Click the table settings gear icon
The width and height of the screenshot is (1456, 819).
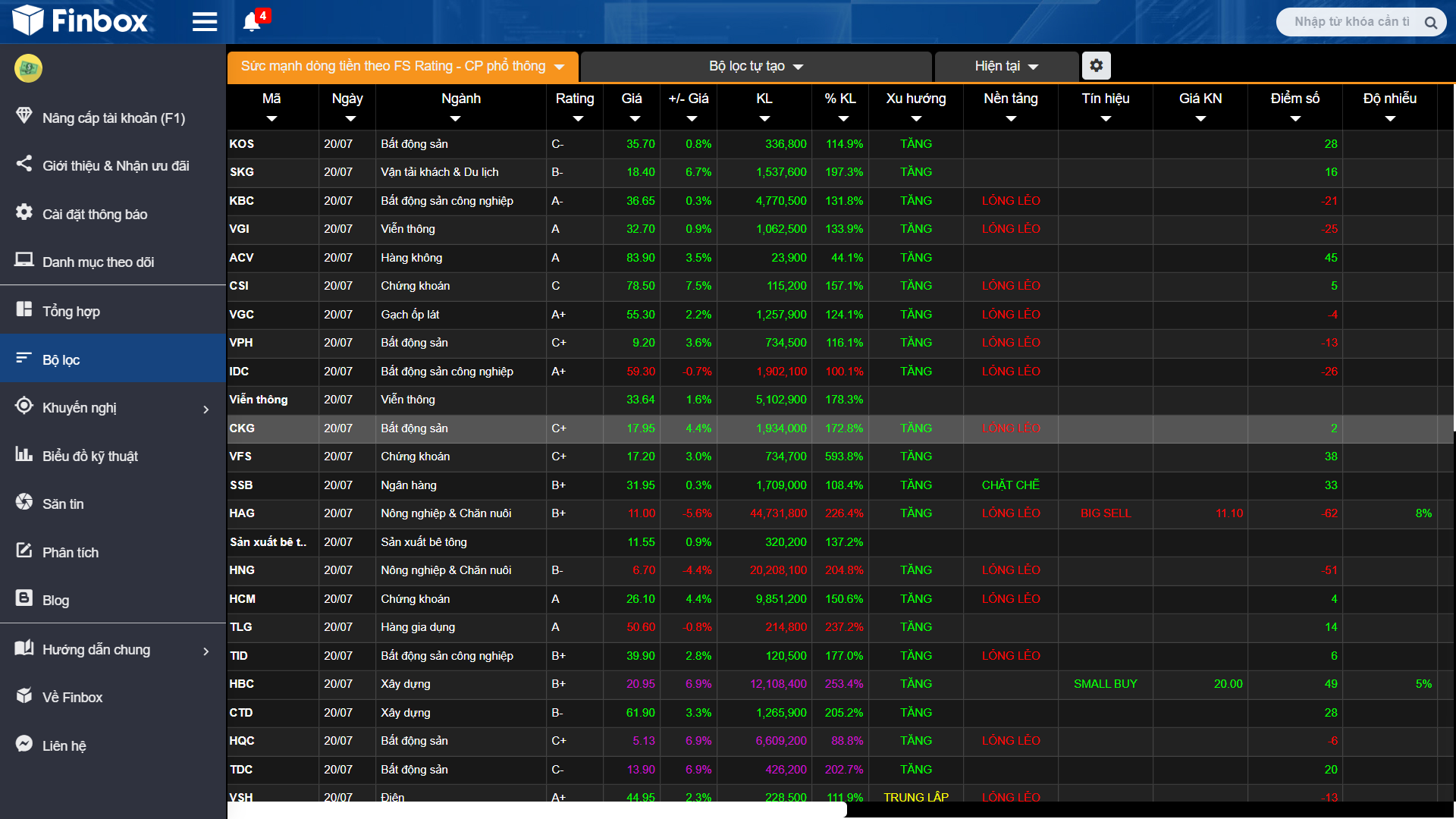pyautogui.click(x=1096, y=66)
